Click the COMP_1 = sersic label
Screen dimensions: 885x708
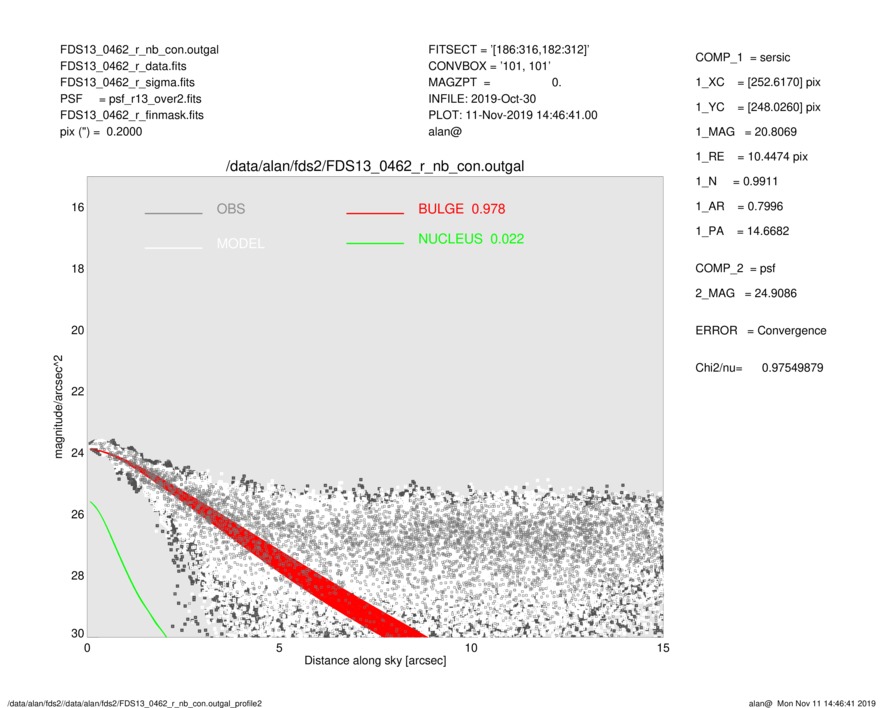pos(742,58)
